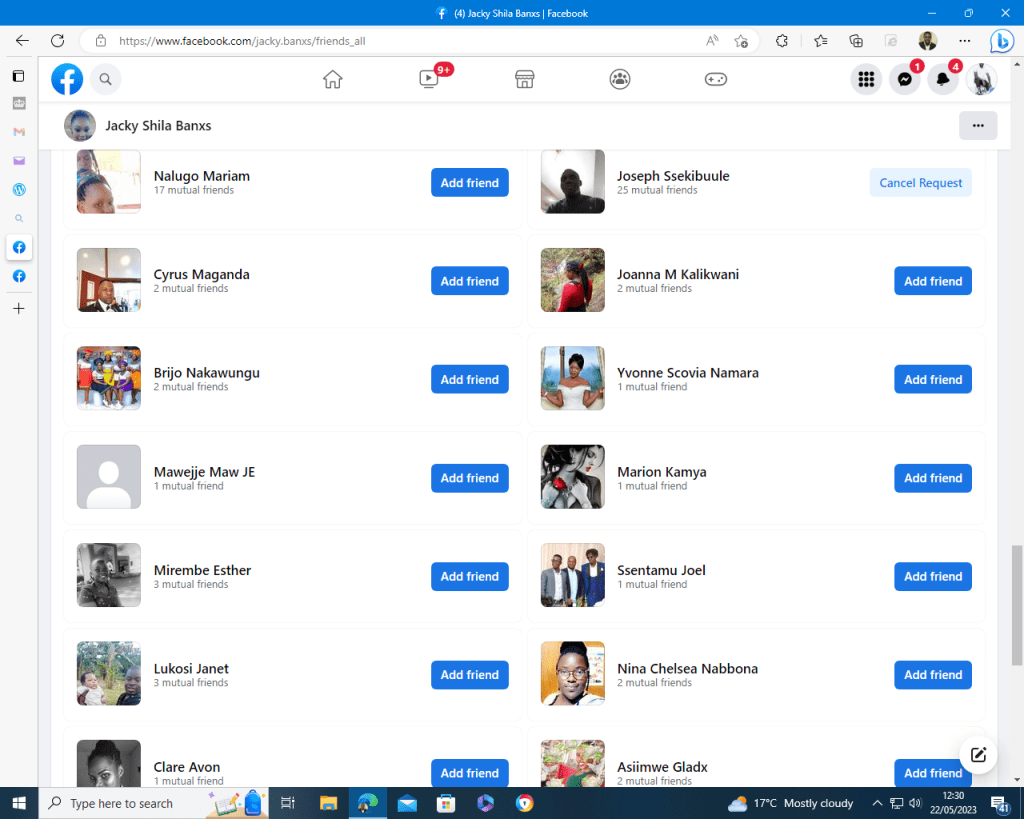The height and width of the screenshot is (819, 1024).
Task: Start a new message with compose icon
Action: (978, 755)
